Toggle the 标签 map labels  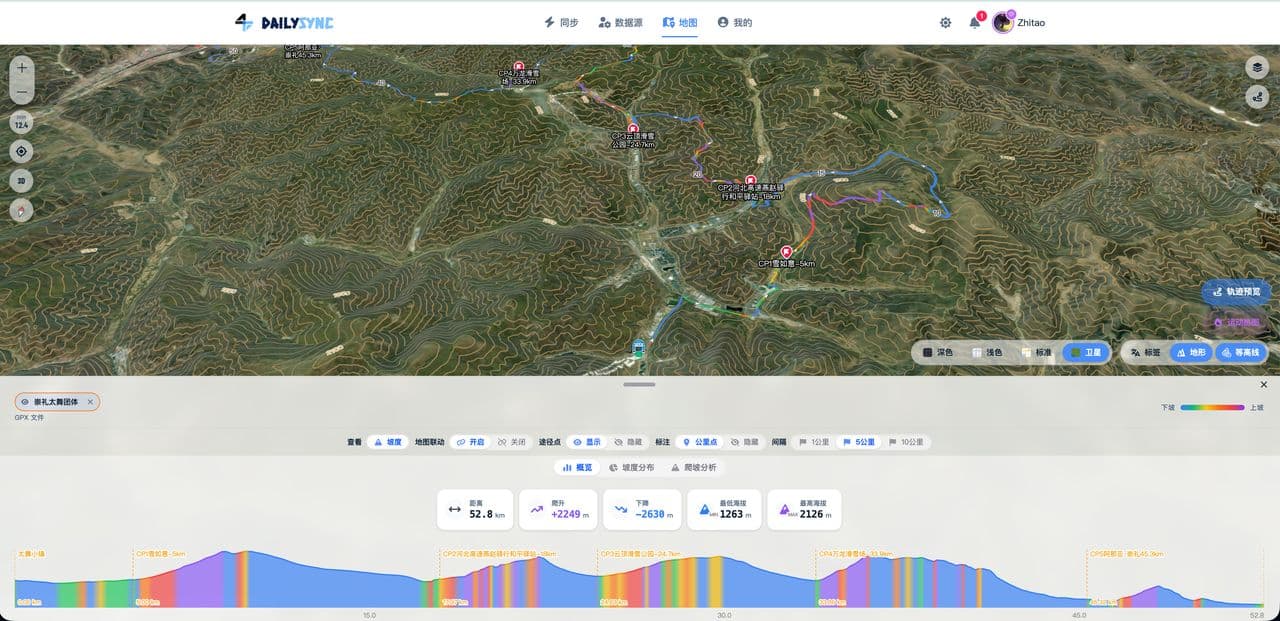click(x=1146, y=353)
